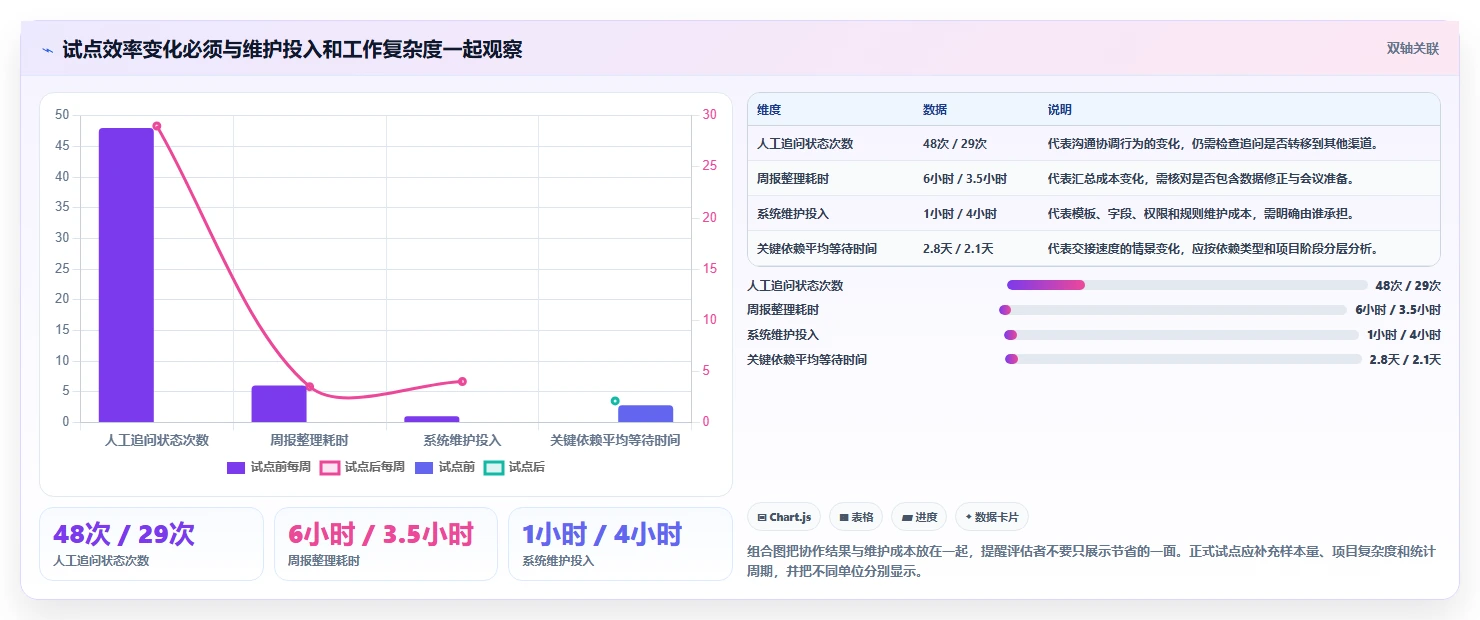Click table row label 周报整理耗时
The width and height of the screenshot is (1480, 620).
793,178
